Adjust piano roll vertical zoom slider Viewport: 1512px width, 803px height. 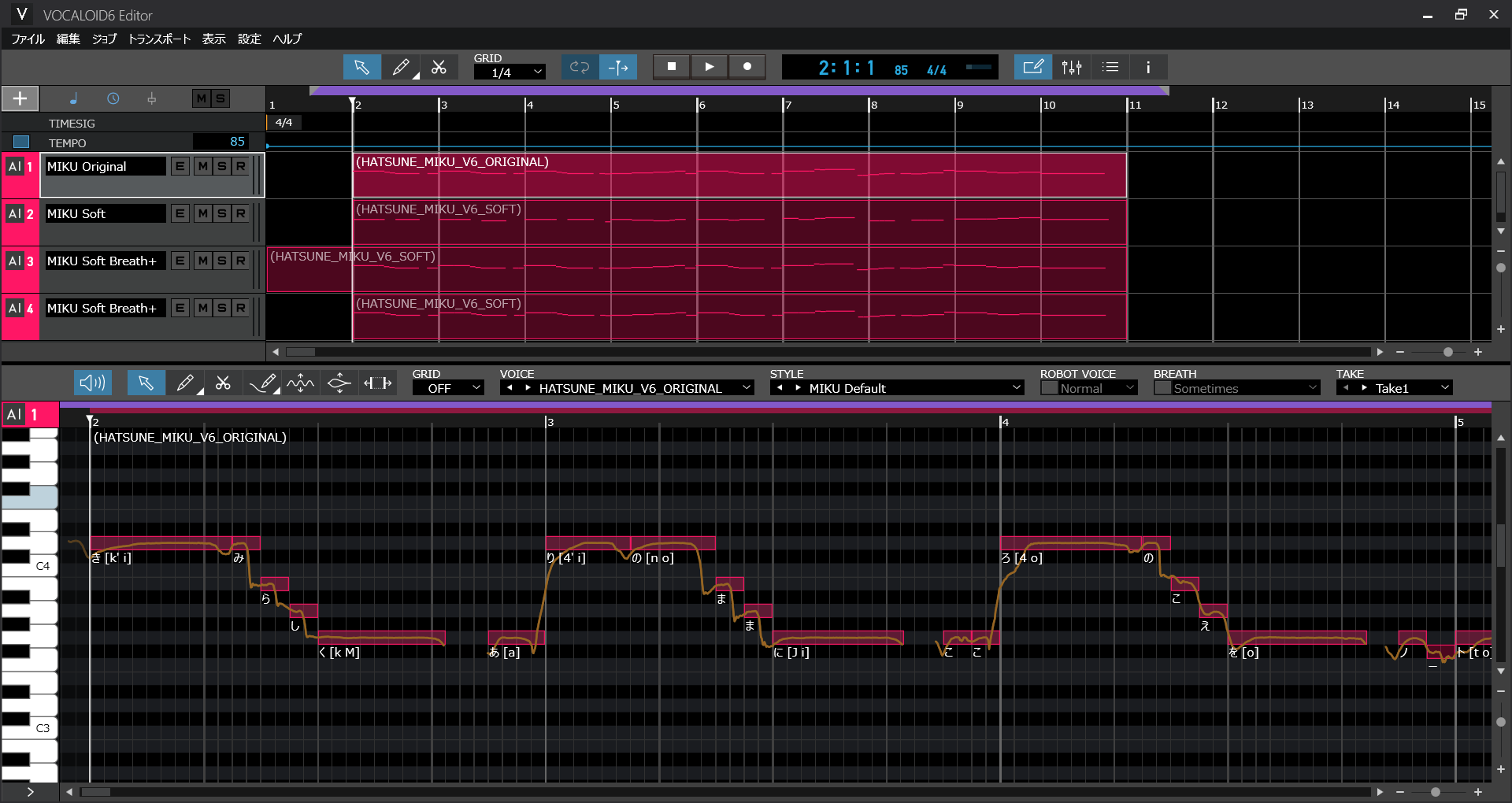(1501, 722)
